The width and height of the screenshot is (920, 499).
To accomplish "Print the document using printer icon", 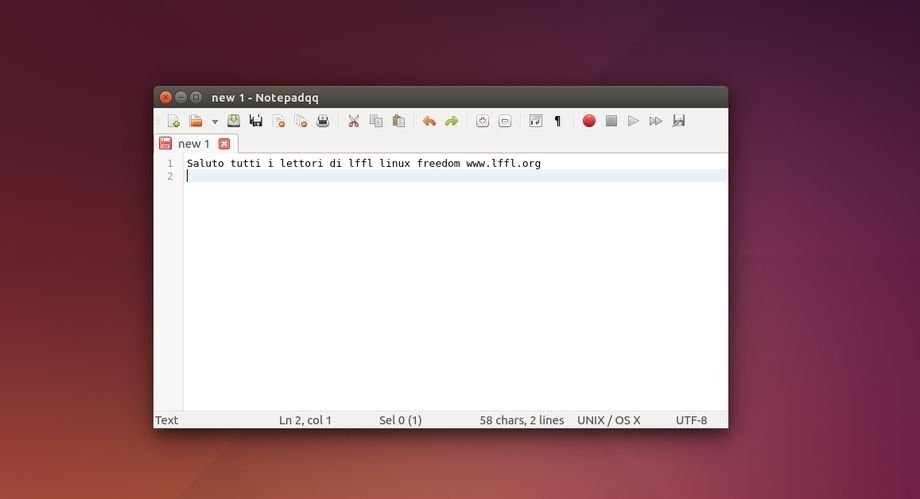I will point(323,121).
